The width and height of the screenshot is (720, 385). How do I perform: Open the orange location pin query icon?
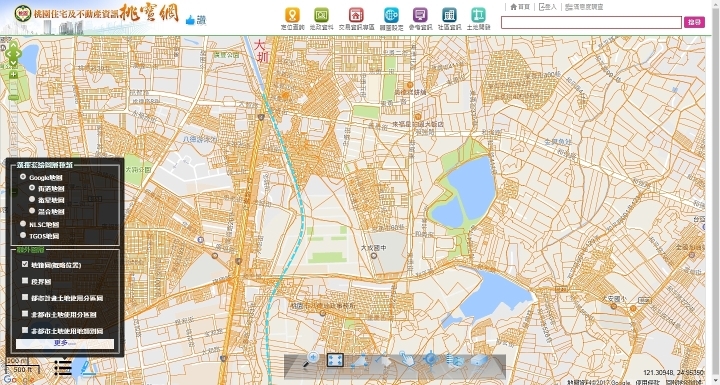click(x=292, y=15)
